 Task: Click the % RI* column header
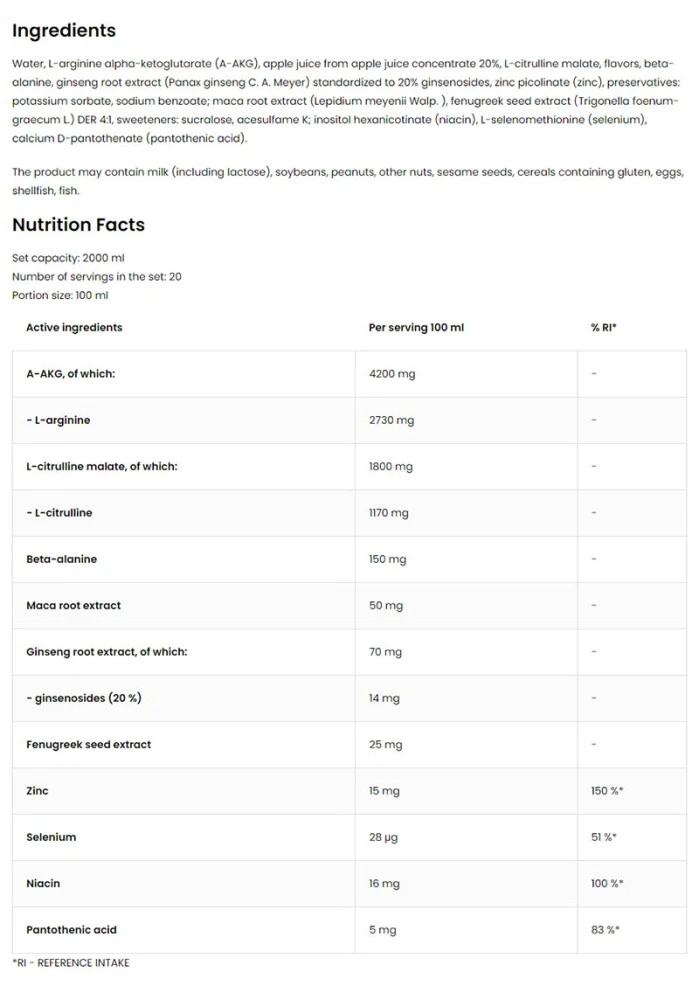pyautogui.click(x=603, y=327)
